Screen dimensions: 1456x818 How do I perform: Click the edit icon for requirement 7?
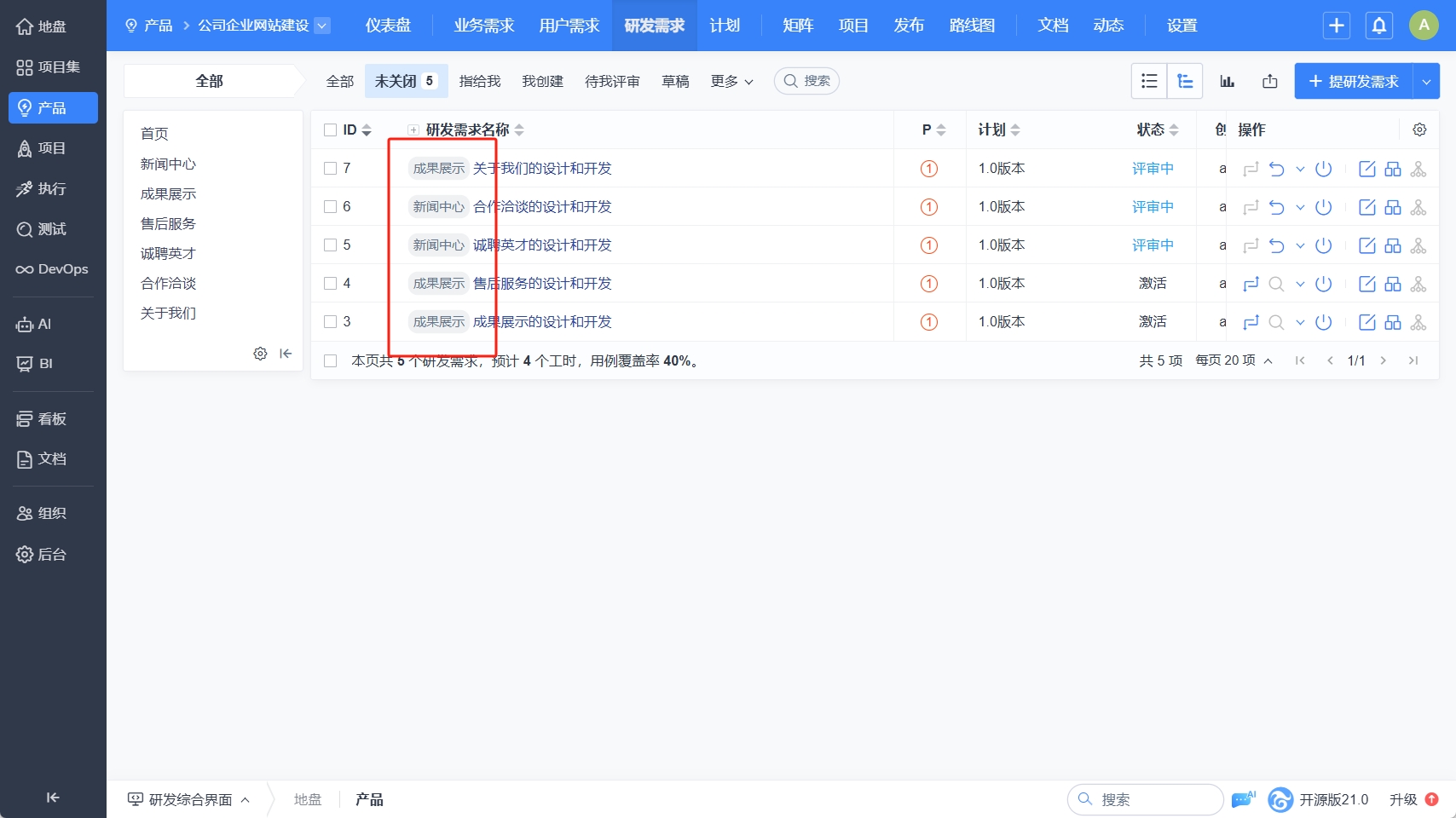click(1366, 169)
